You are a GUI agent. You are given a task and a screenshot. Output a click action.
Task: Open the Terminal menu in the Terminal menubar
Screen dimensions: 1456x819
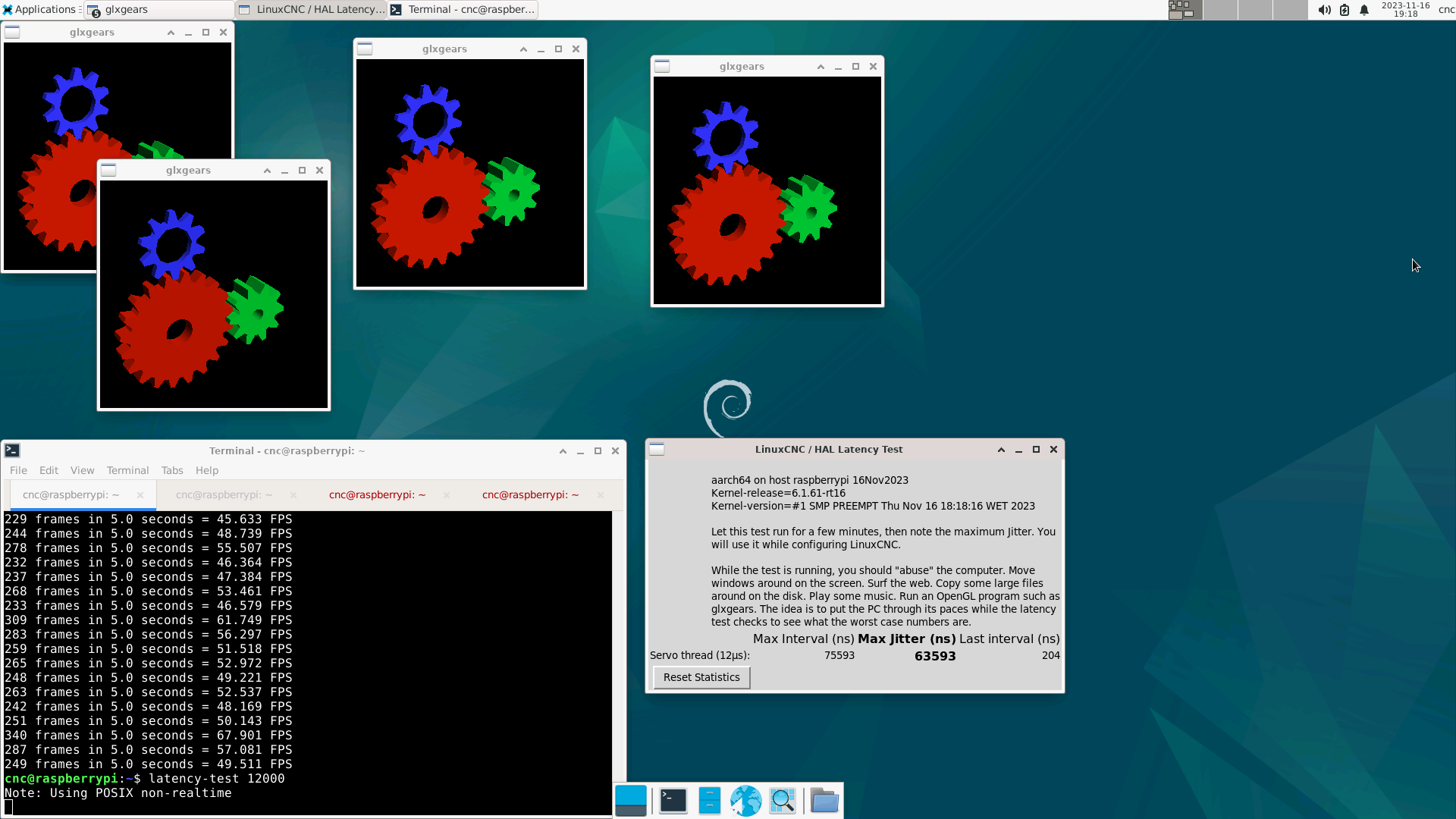tap(127, 470)
